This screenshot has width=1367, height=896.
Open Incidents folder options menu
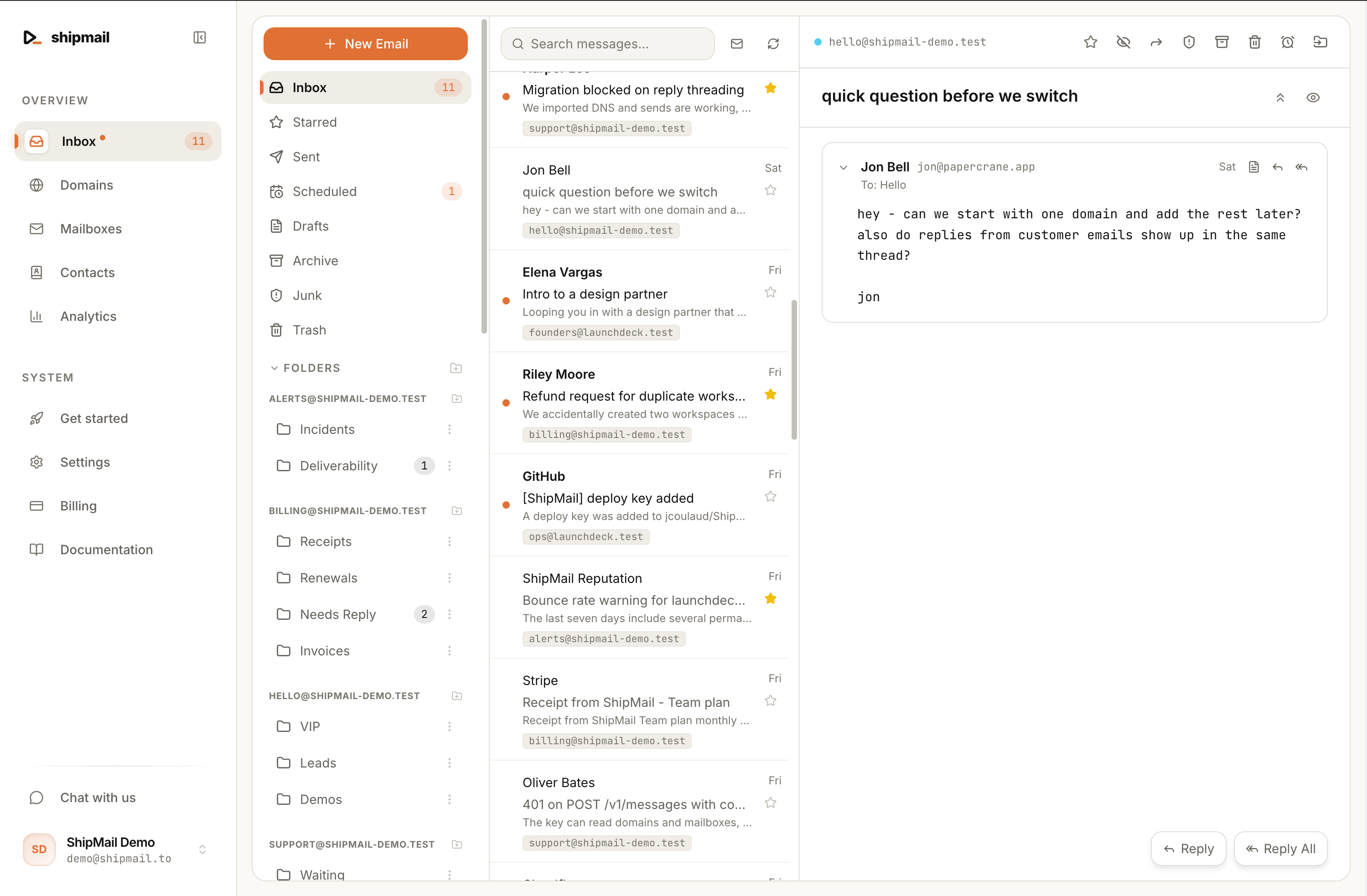pos(450,429)
